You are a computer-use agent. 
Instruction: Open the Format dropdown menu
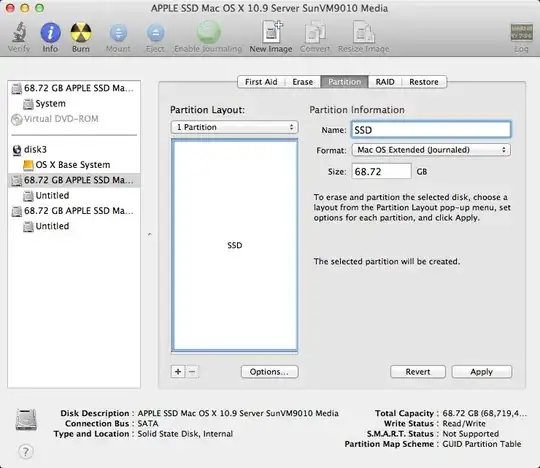point(431,150)
